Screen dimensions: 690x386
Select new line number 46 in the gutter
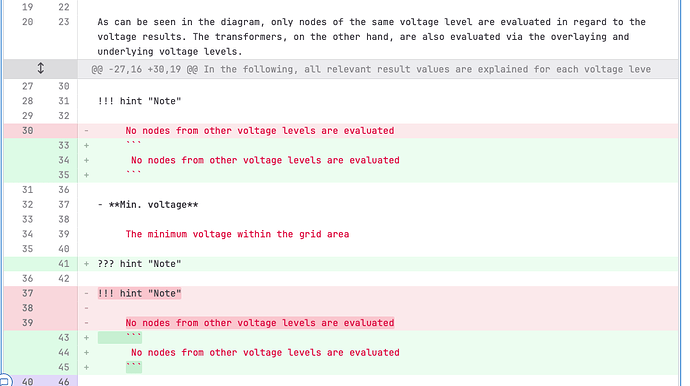tap(64, 382)
